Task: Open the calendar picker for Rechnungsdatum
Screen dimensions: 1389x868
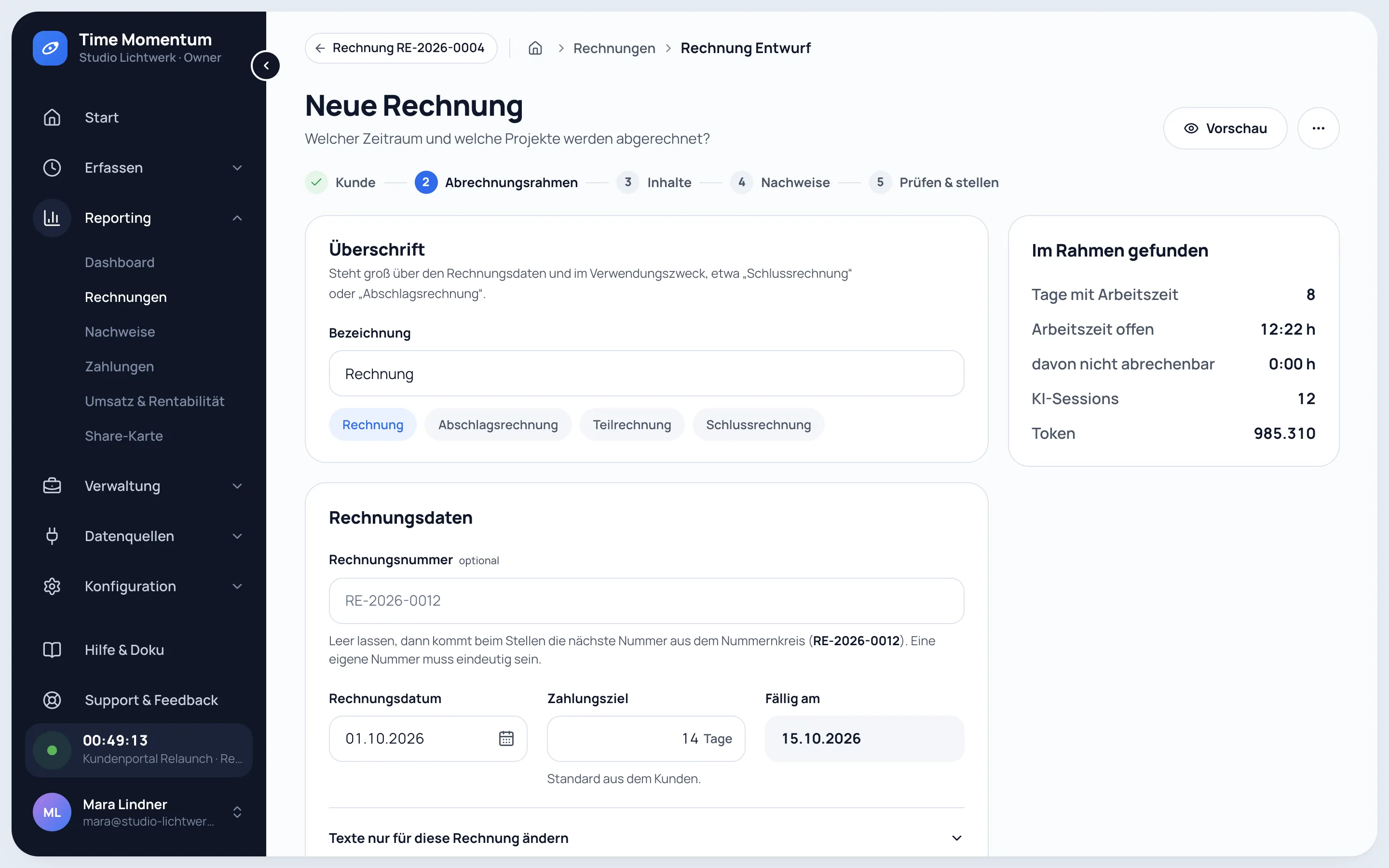Action: click(505, 738)
